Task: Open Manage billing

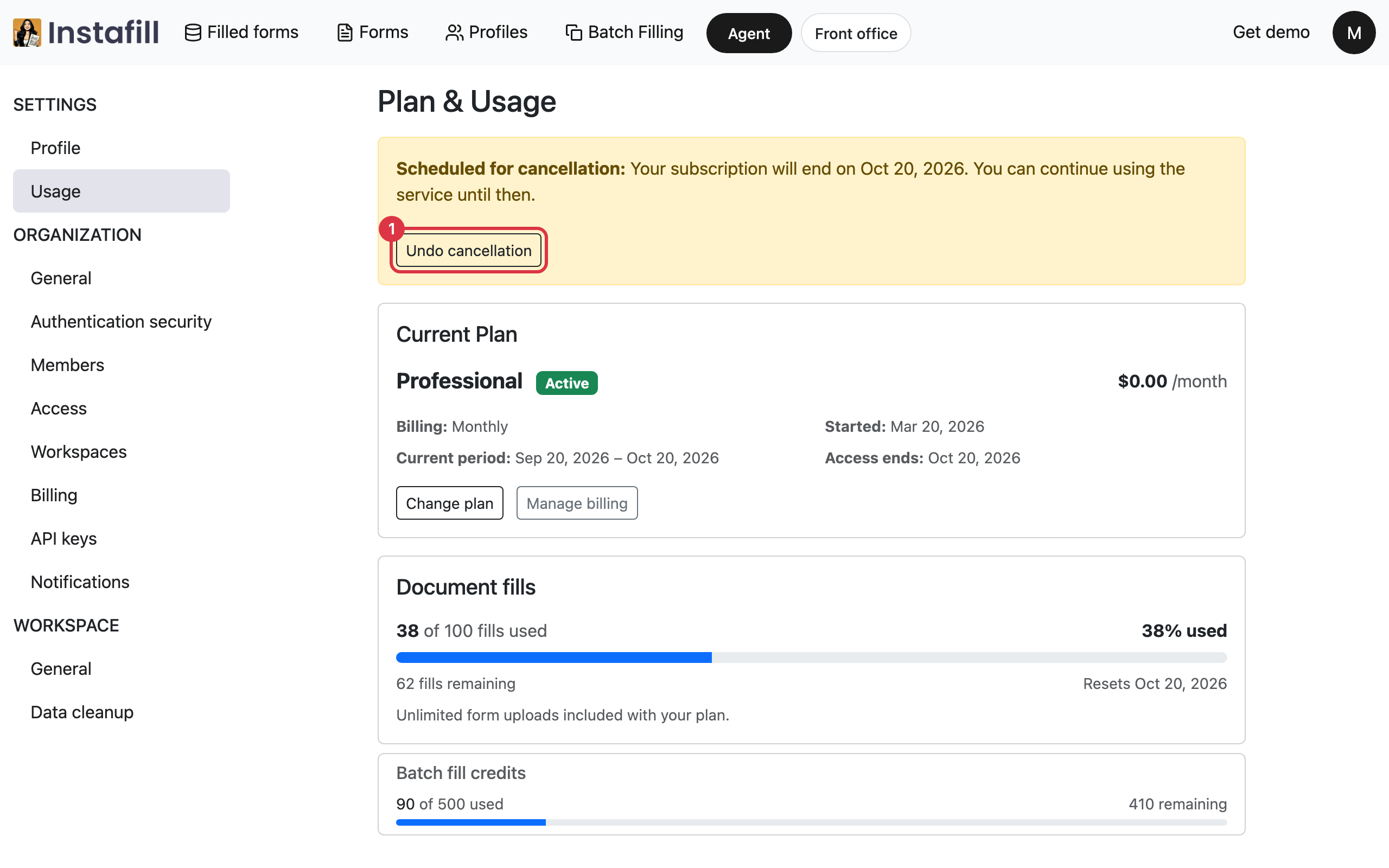Action: pyautogui.click(x=577, y=503)
